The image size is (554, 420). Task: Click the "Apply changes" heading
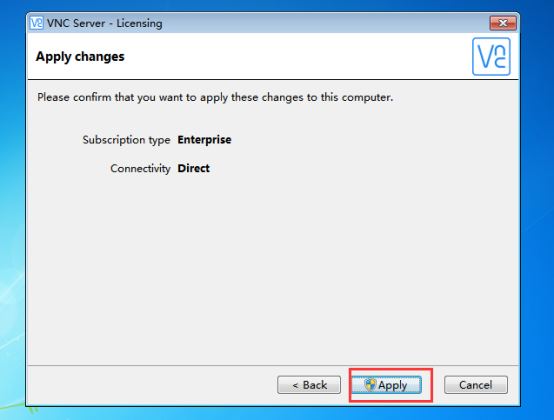(80, 57)
